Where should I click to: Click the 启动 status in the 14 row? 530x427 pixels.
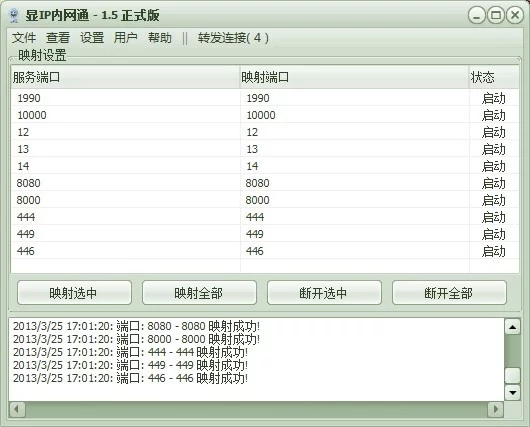tap(493, 166)
